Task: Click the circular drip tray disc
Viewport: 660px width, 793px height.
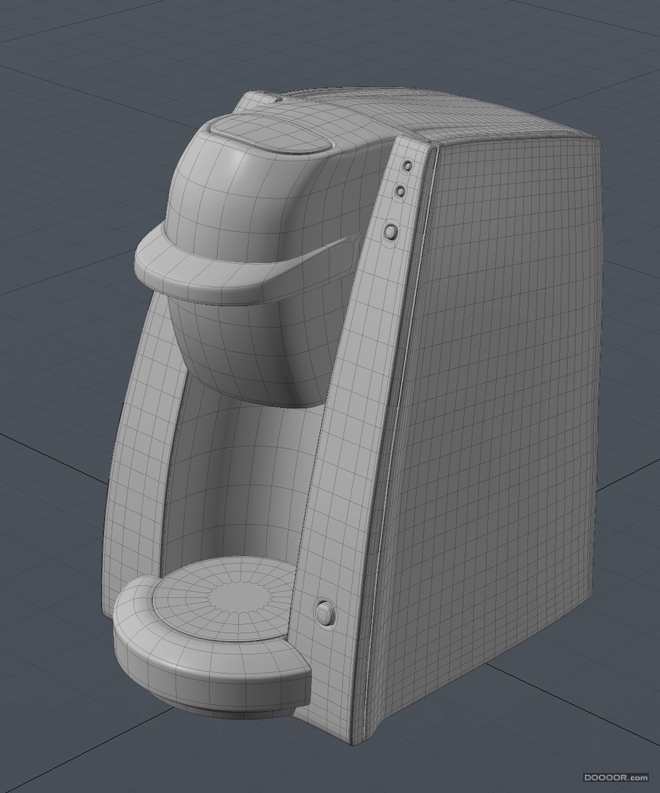Action: click(223, 599)
